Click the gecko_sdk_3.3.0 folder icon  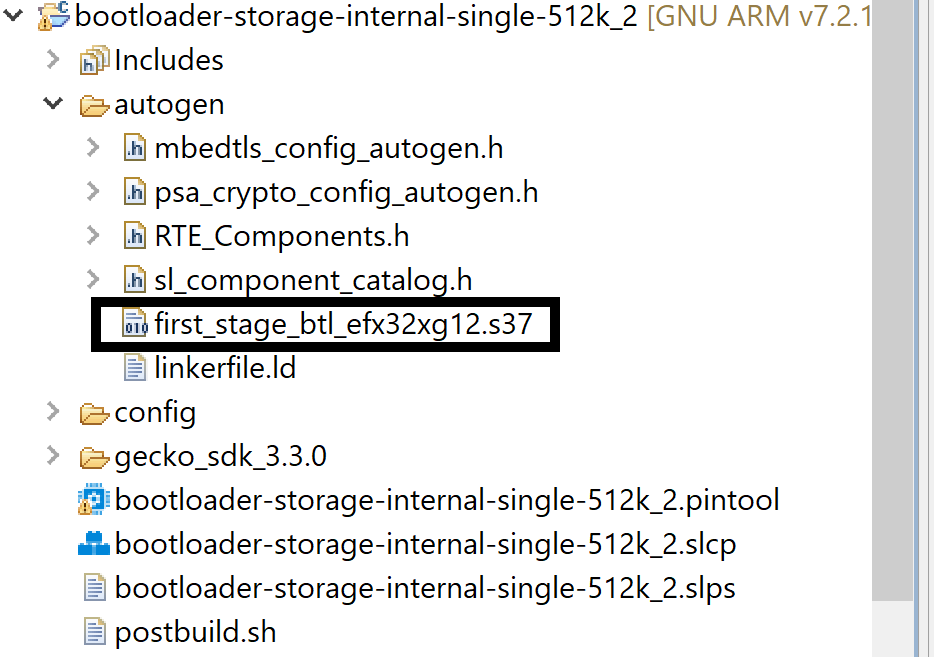tap(94, 457)
